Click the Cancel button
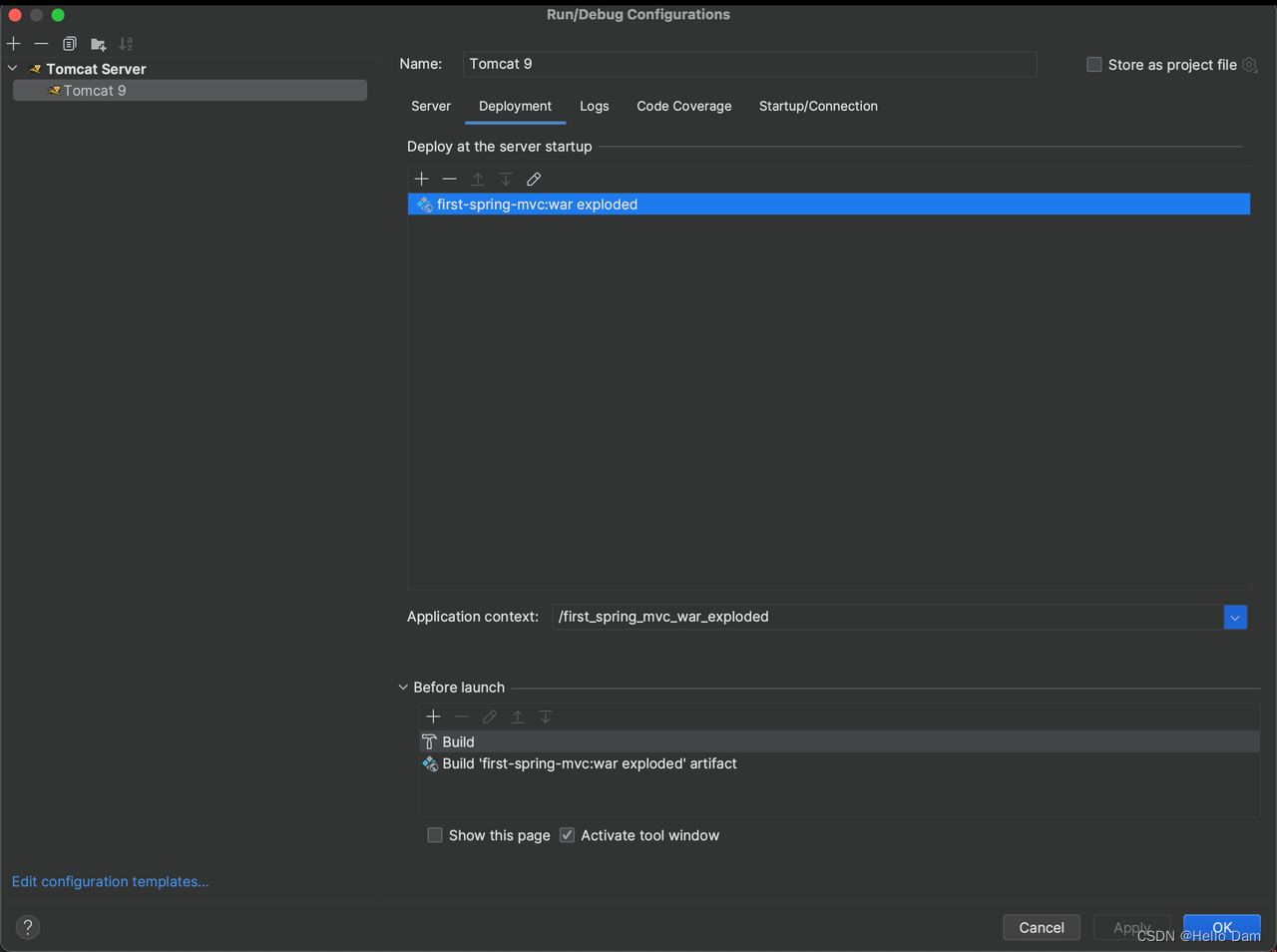Screen dimensions: 1277x952 click(1042, 927)
